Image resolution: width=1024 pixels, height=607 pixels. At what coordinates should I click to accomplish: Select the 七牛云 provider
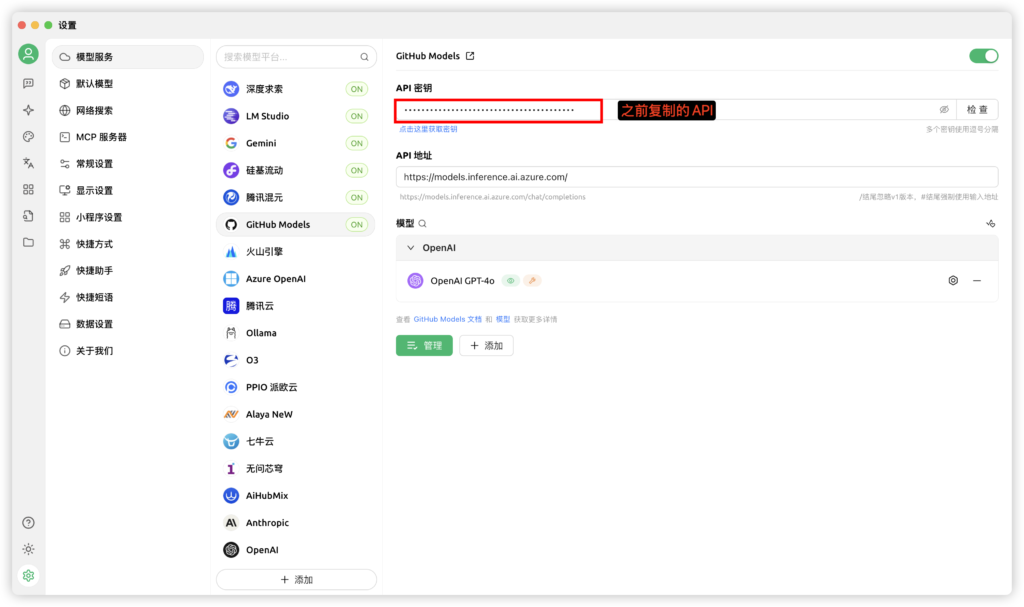pyautogui.click(x=296, y=442)
